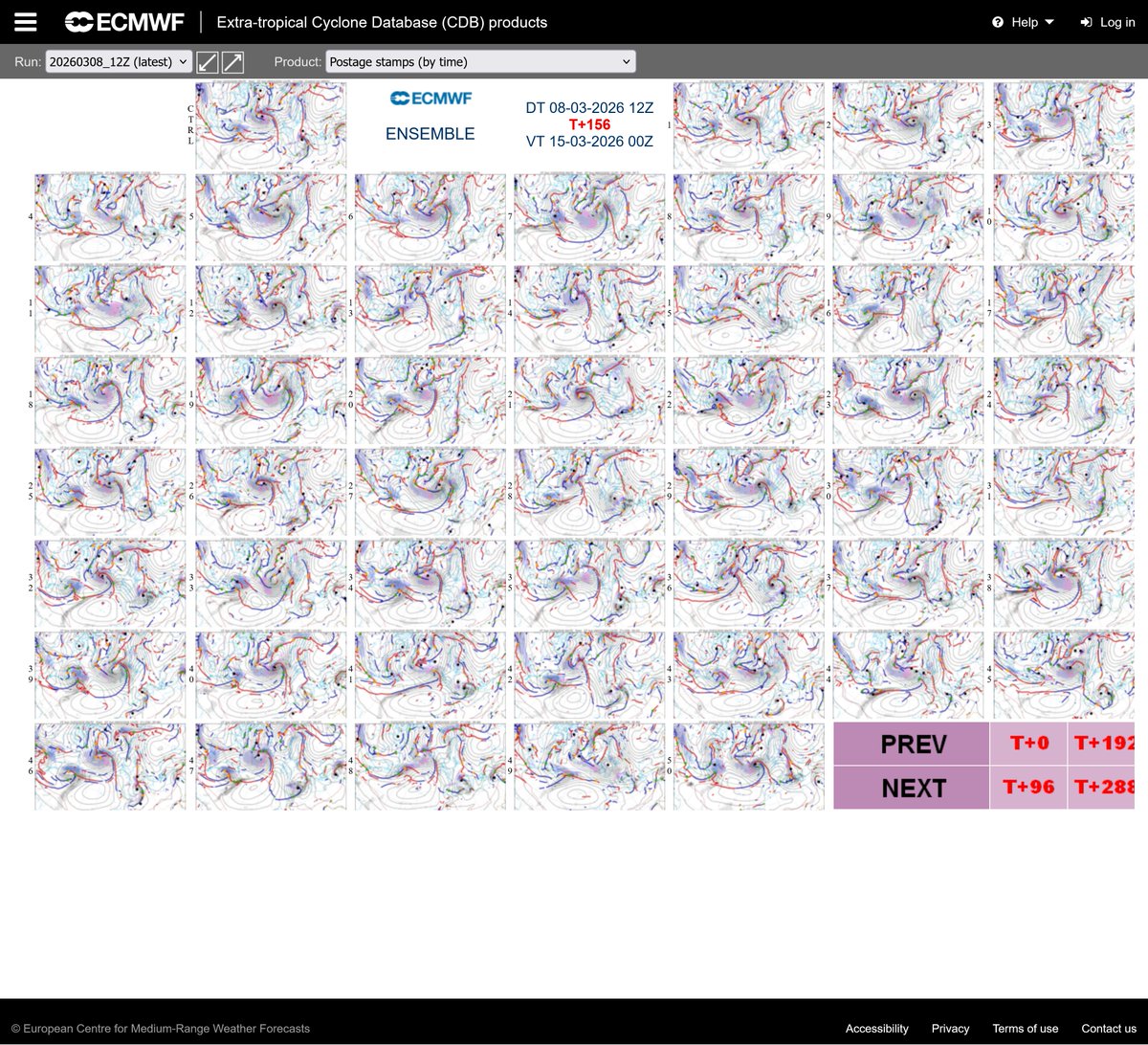Click the ECMWF logo in header
Image resolution: width=1148 pixels, height=1045 pixels.
coord(124,22)
